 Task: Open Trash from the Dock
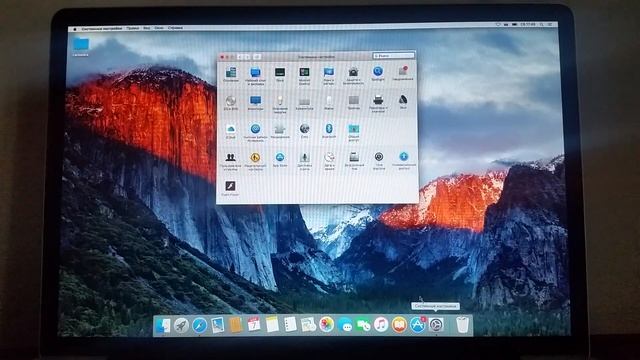(462, 325)
